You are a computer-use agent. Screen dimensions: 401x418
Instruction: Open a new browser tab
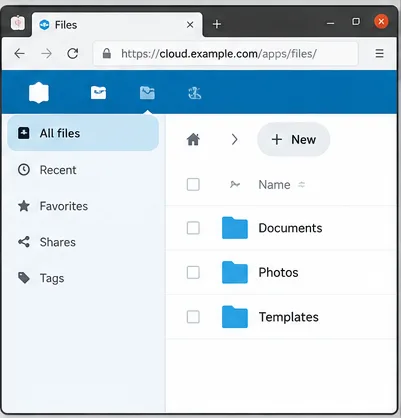point(217,24)
